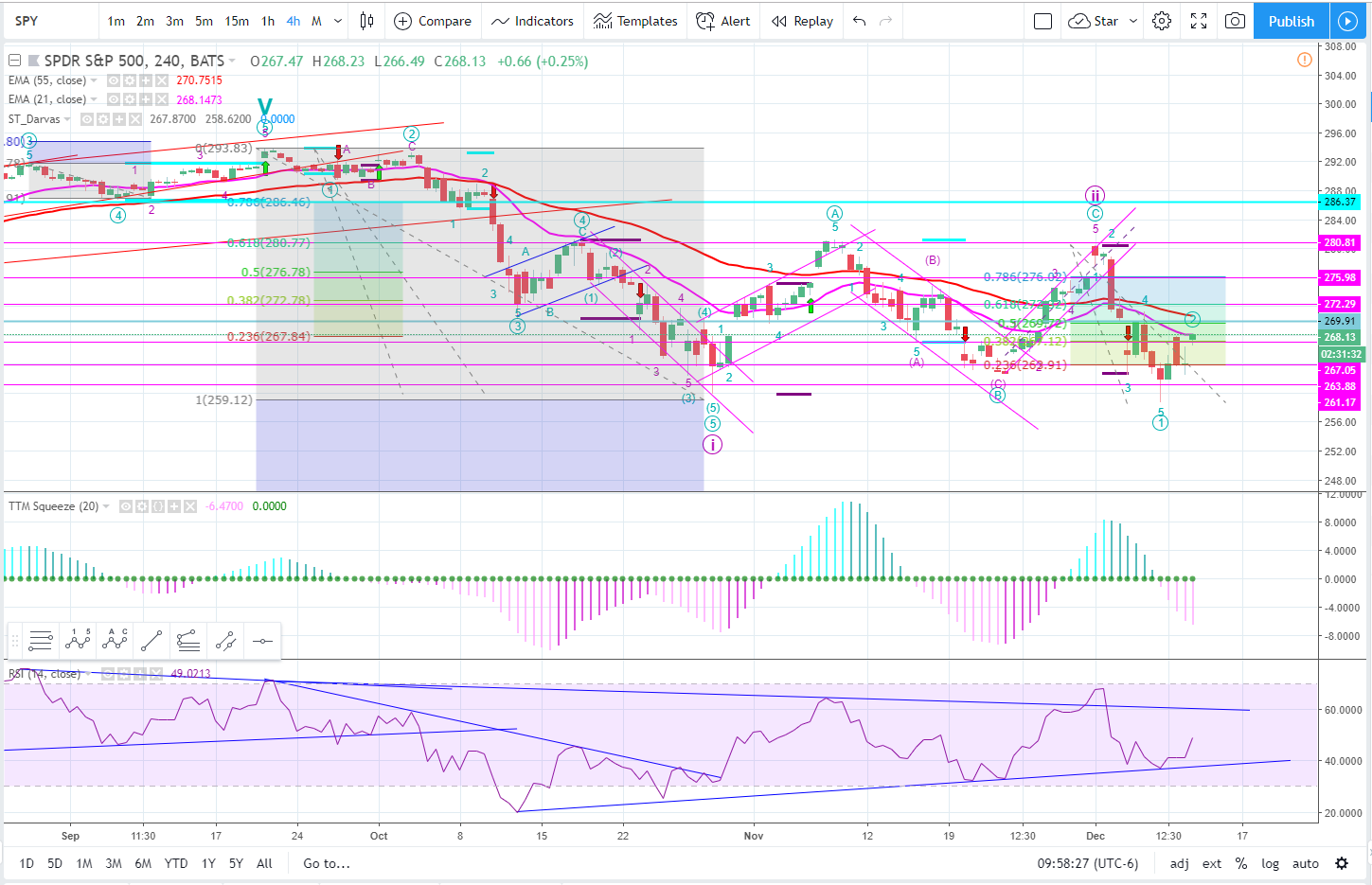This screenshot has width=1372, height=885.
Task: Click the select layout square icon
Action: pyautogui.click(x=1042, y=21)
